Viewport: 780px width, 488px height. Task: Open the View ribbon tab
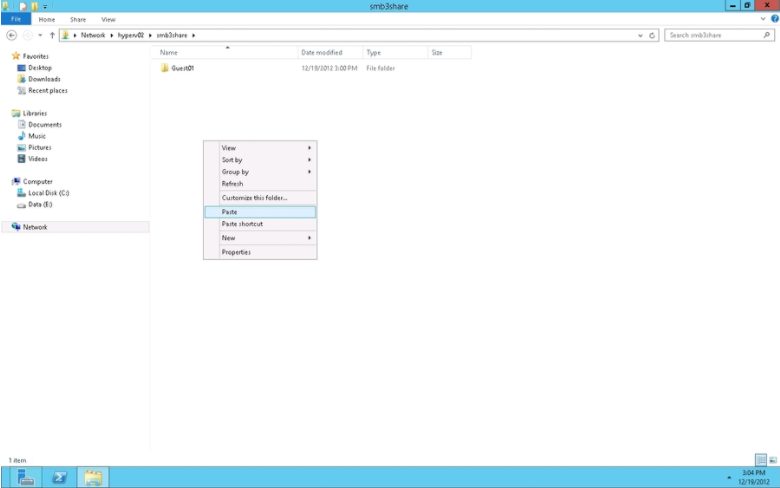(108, 19)
